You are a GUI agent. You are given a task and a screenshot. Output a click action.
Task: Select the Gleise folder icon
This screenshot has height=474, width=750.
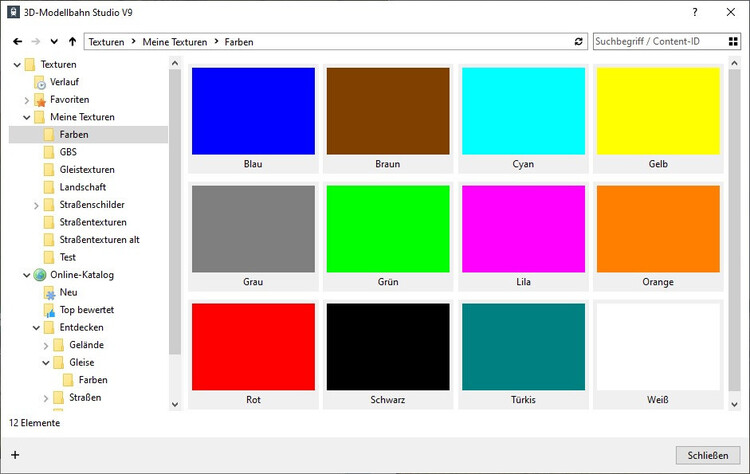pos(58,363)
